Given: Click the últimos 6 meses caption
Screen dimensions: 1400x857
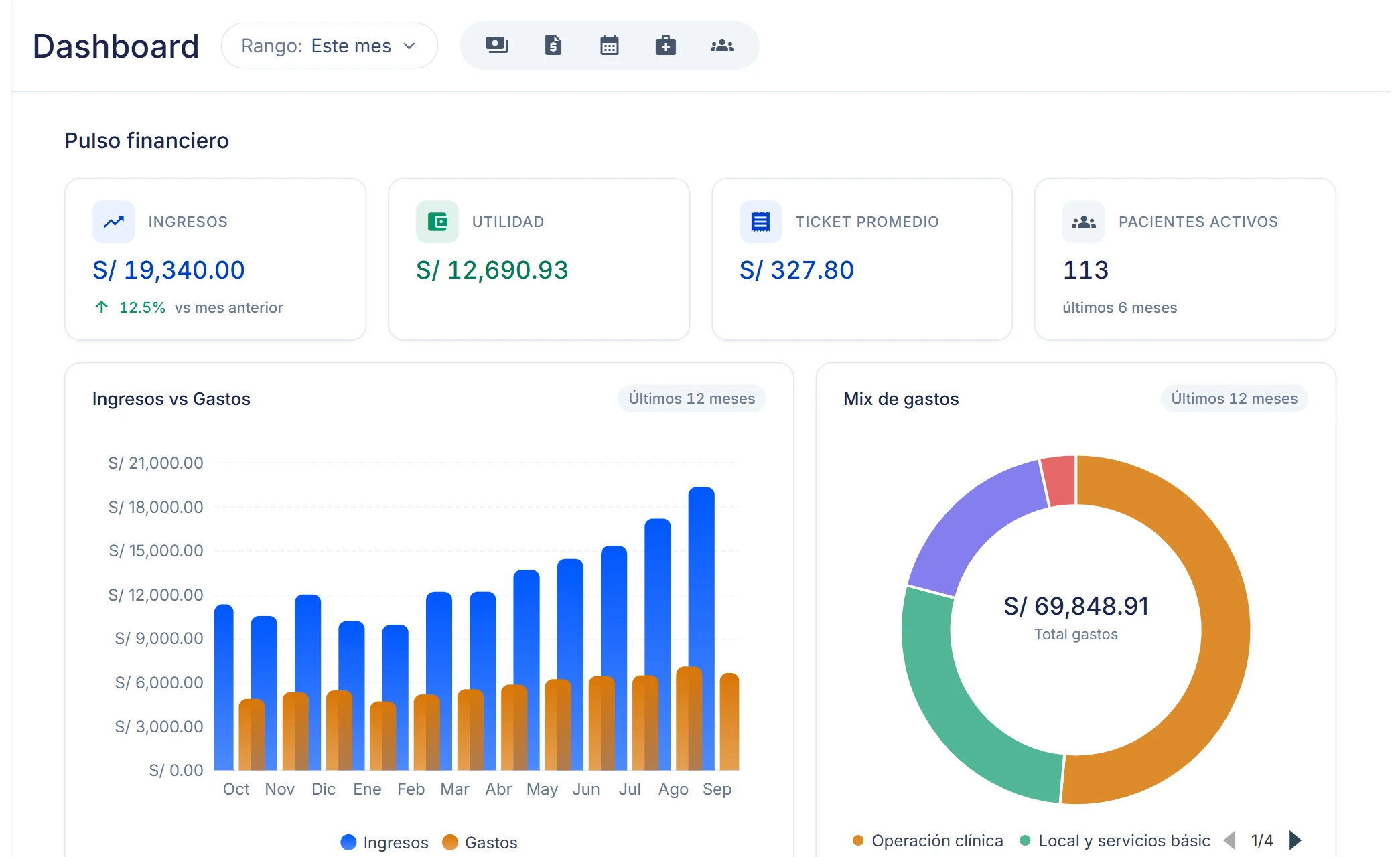Looking at the screenshot, I should point(1119,307).
